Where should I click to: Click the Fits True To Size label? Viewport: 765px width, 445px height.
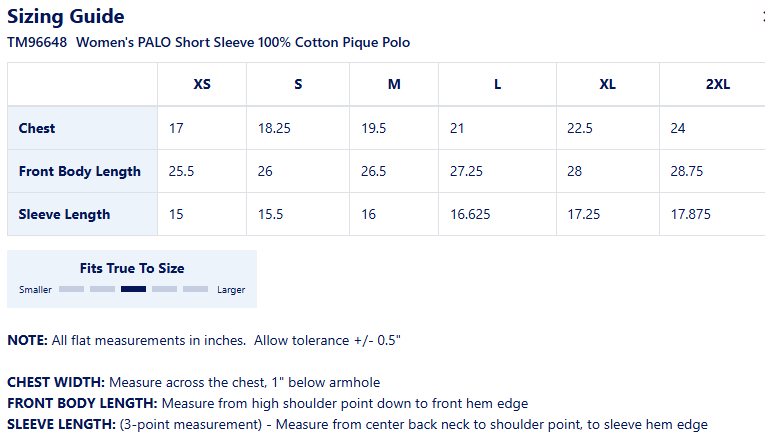tap(132, 268)
